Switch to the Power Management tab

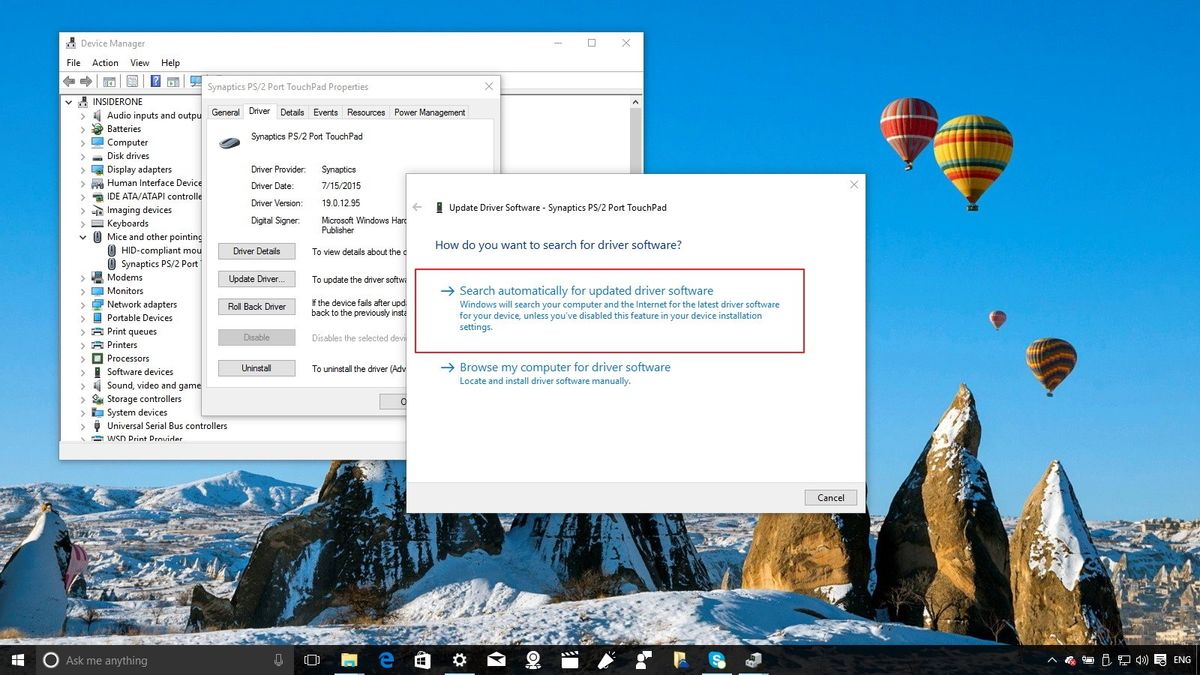[429, 112]
